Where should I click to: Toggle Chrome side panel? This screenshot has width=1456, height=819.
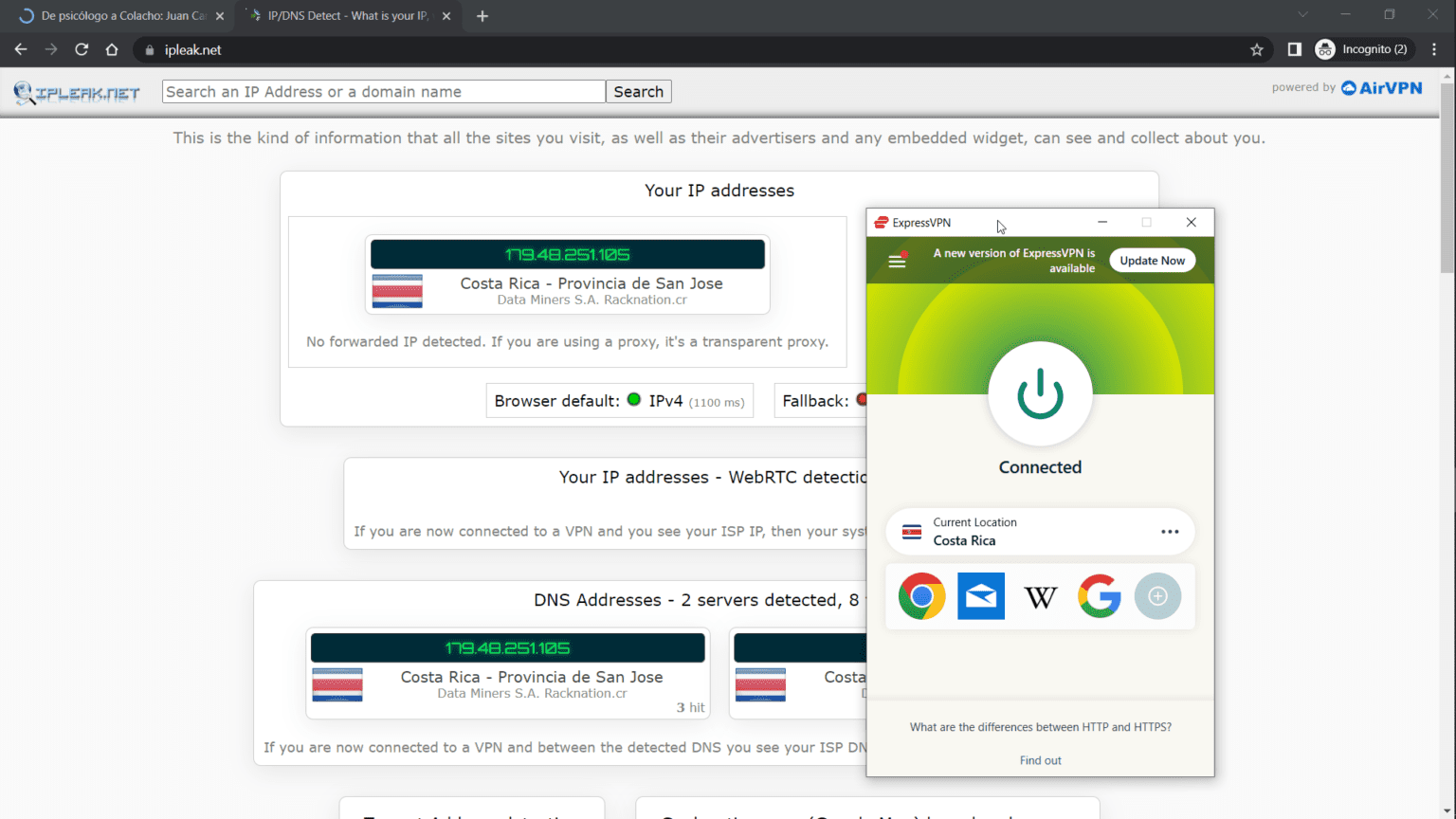pyautogui.click(x=1294, y=49)
